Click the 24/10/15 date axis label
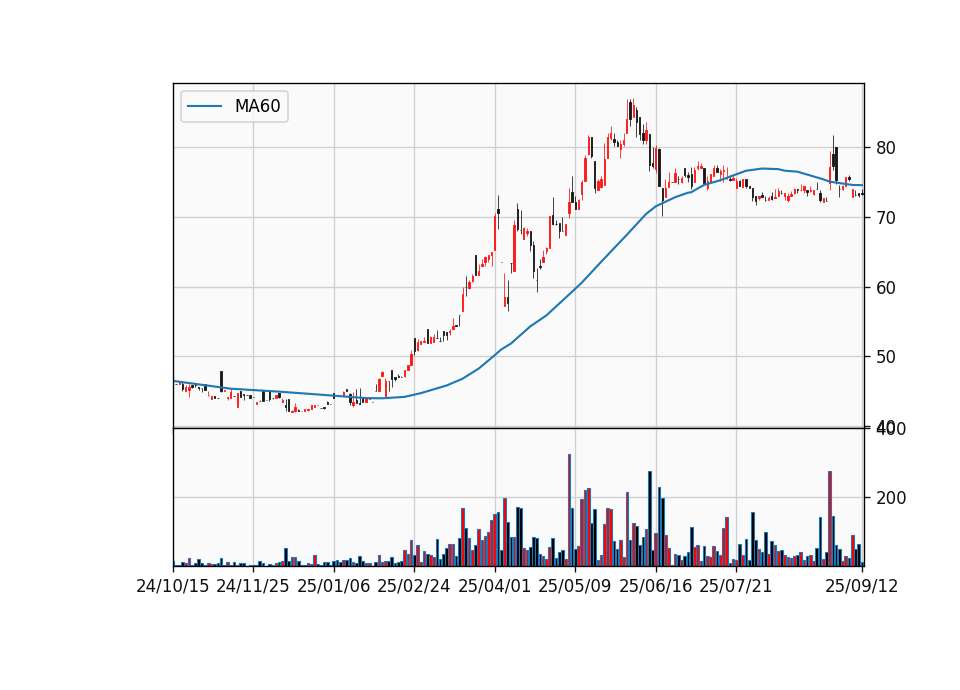 [173, 586]
